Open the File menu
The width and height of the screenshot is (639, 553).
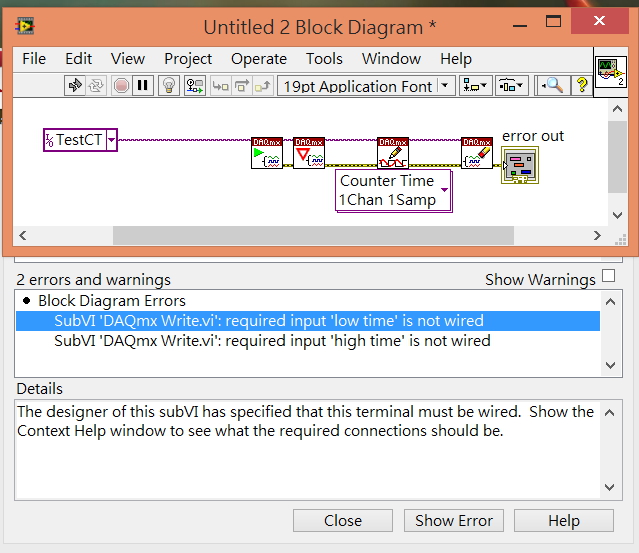34,59
